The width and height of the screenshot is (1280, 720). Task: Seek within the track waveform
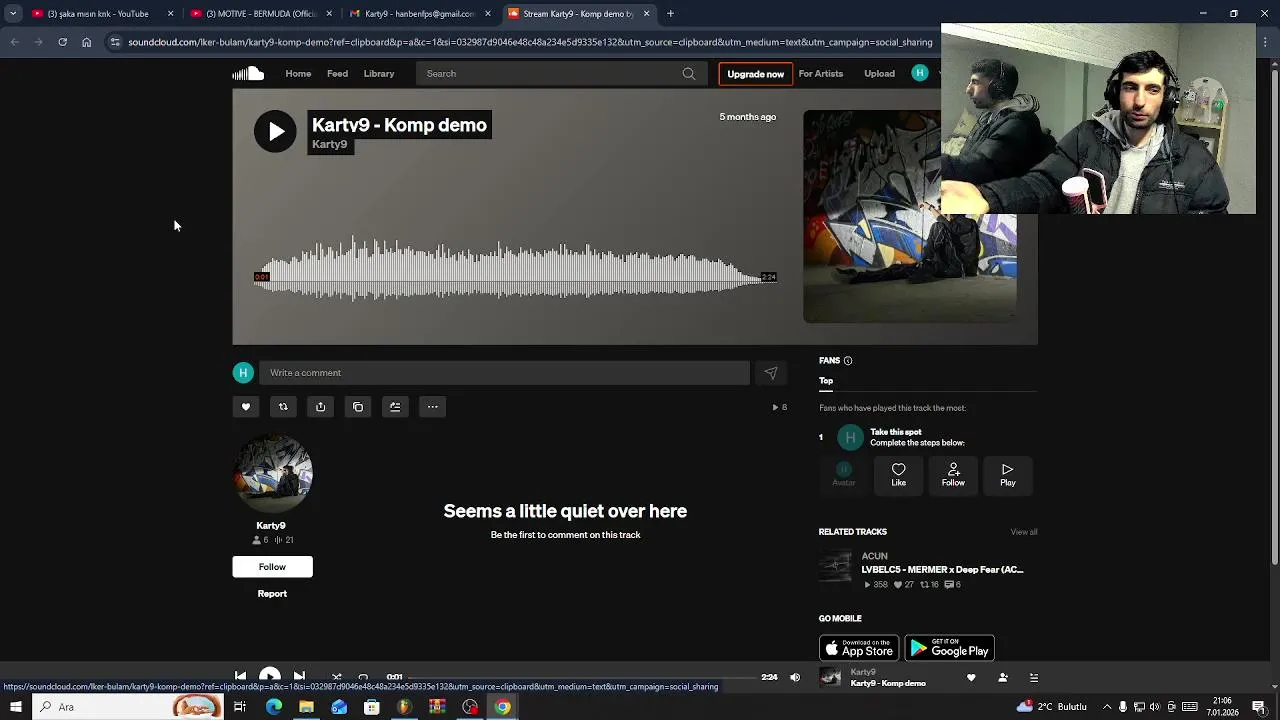point(515,268)
